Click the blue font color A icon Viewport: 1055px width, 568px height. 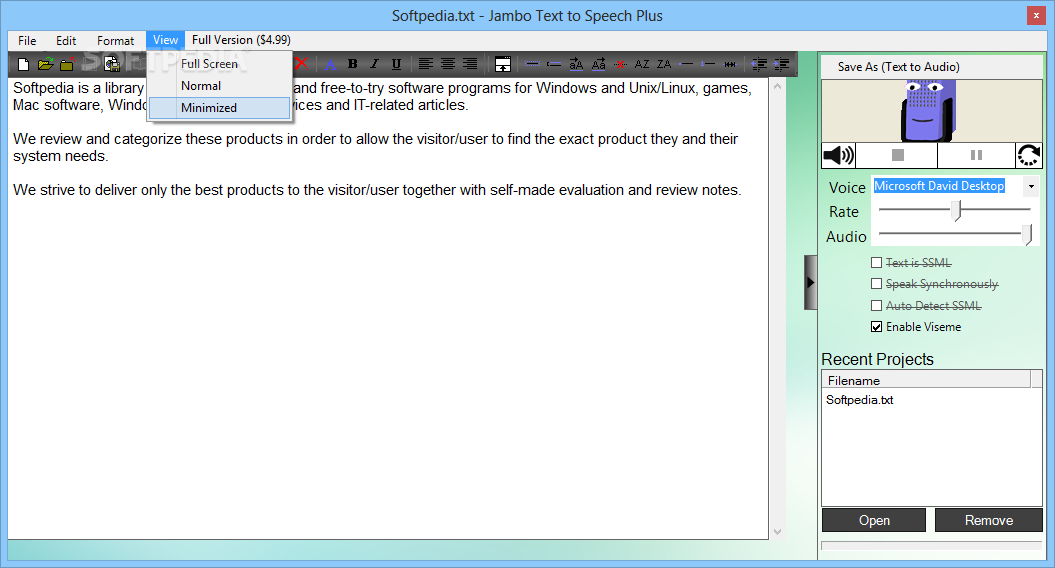(x=330, y=65)
